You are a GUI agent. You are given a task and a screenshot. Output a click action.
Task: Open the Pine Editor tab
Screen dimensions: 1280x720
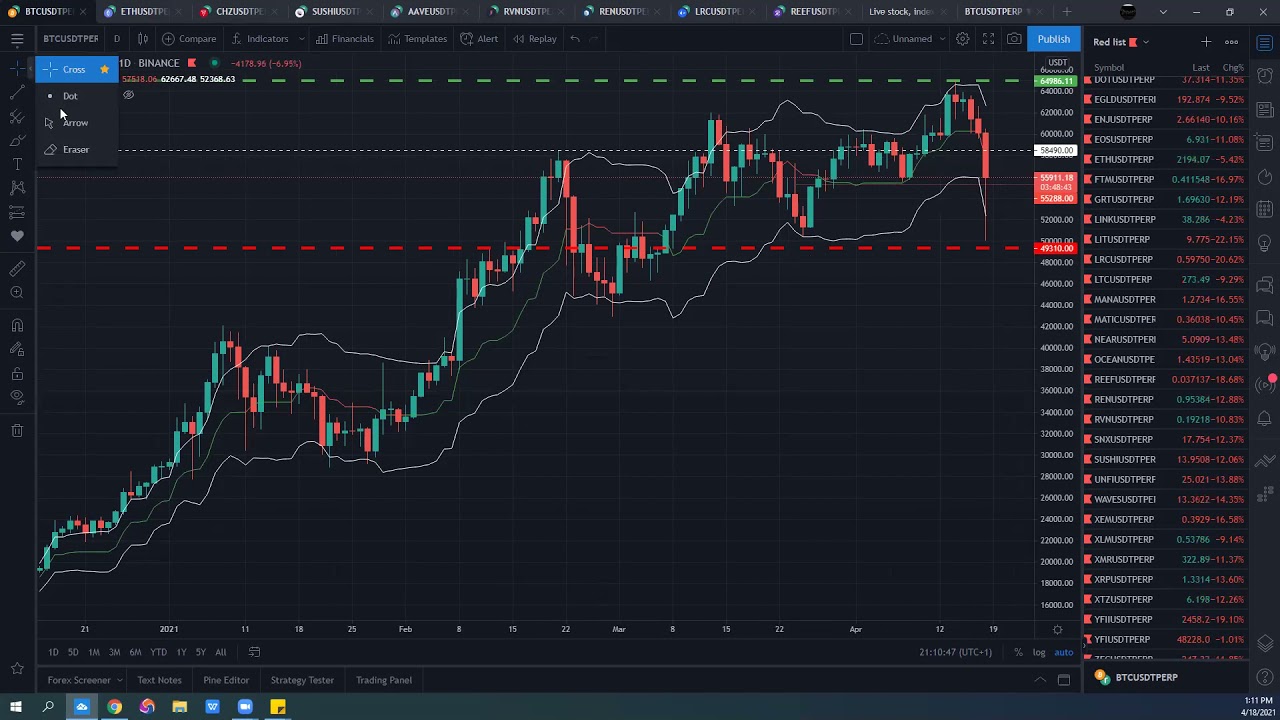tap(226, 680)
